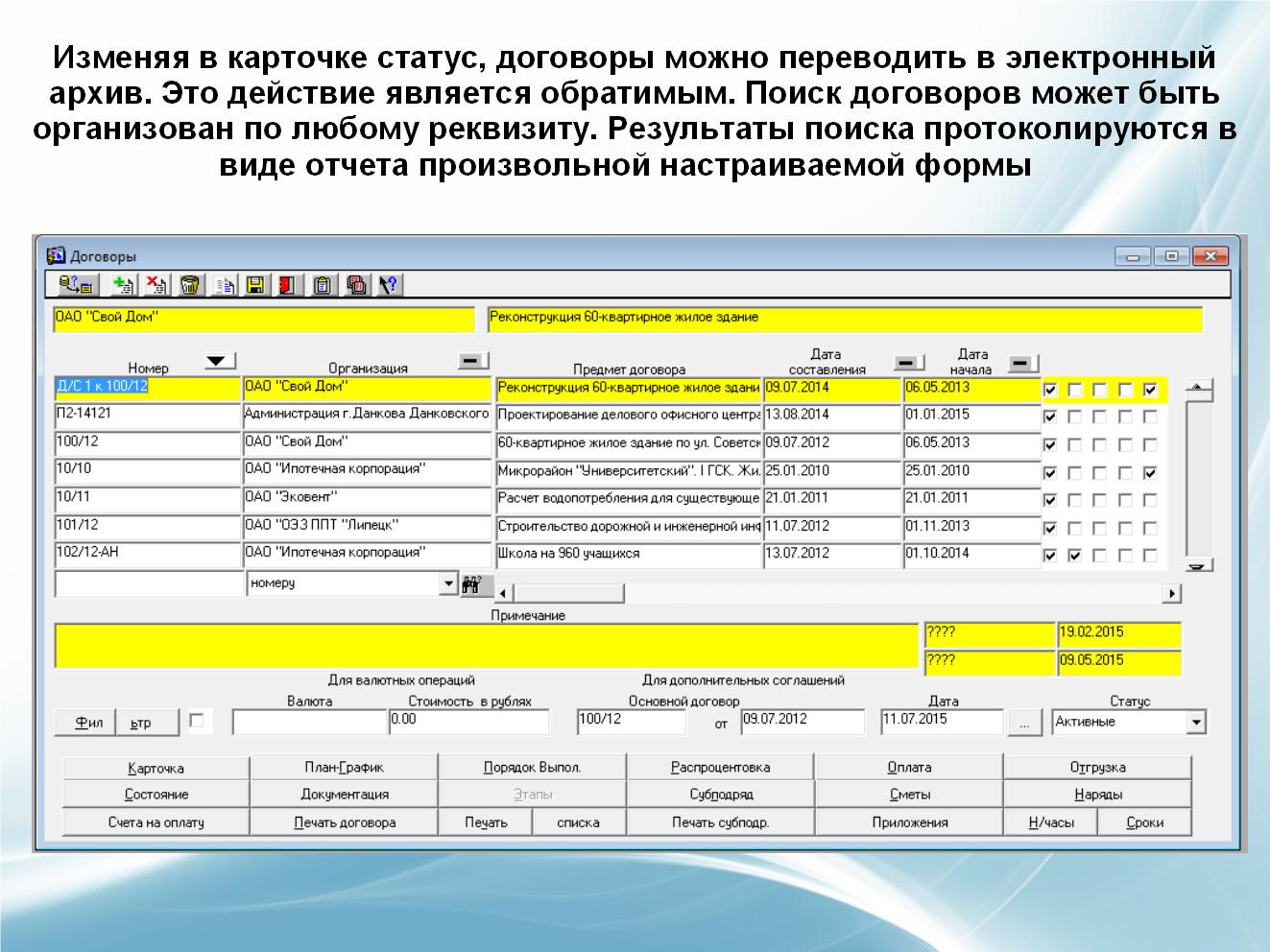
Task: Click the horizontal scrollbar right arrow
Action: pos(1171,594)
